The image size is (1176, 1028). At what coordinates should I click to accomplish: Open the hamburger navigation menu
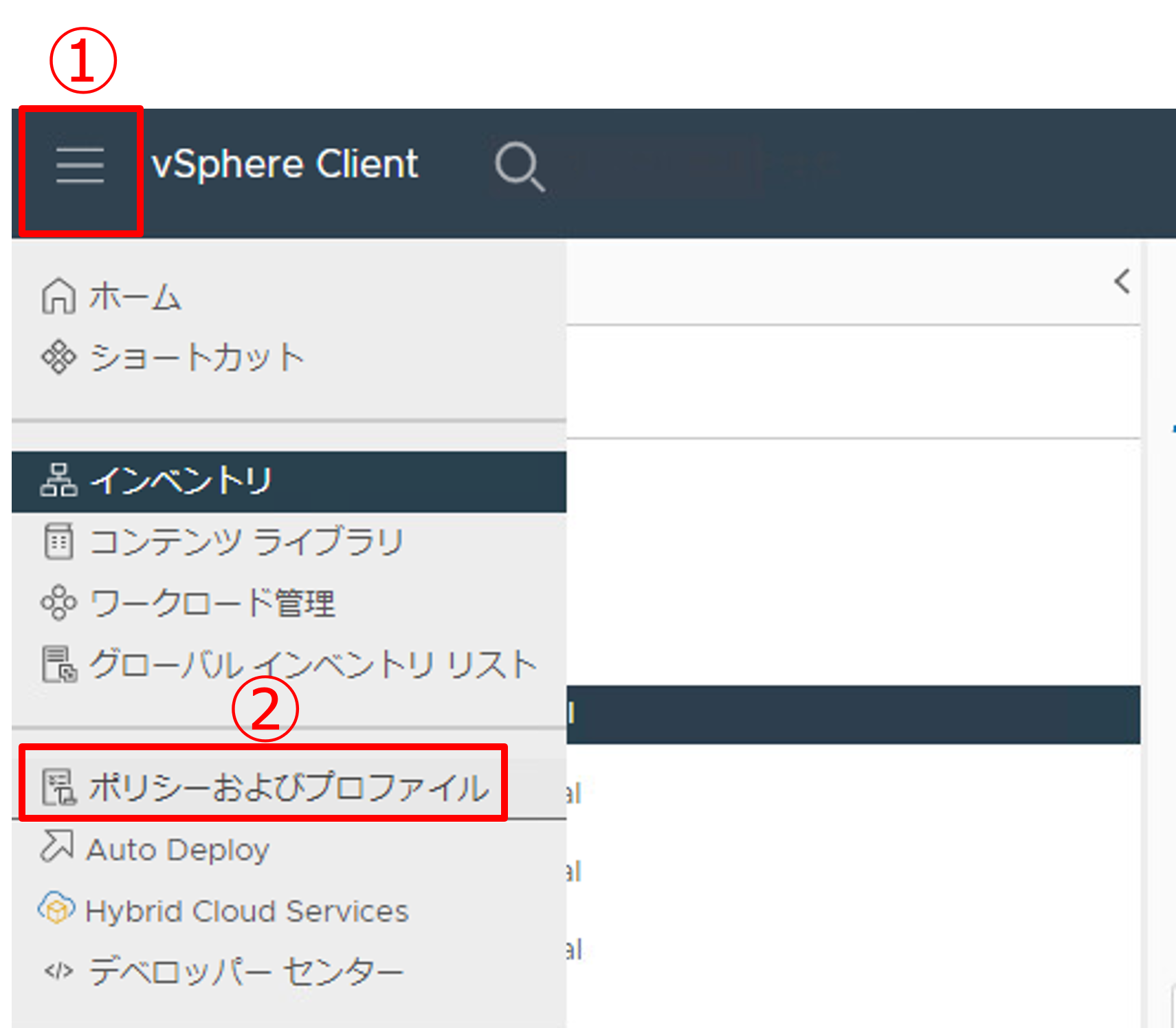point(80,166)
